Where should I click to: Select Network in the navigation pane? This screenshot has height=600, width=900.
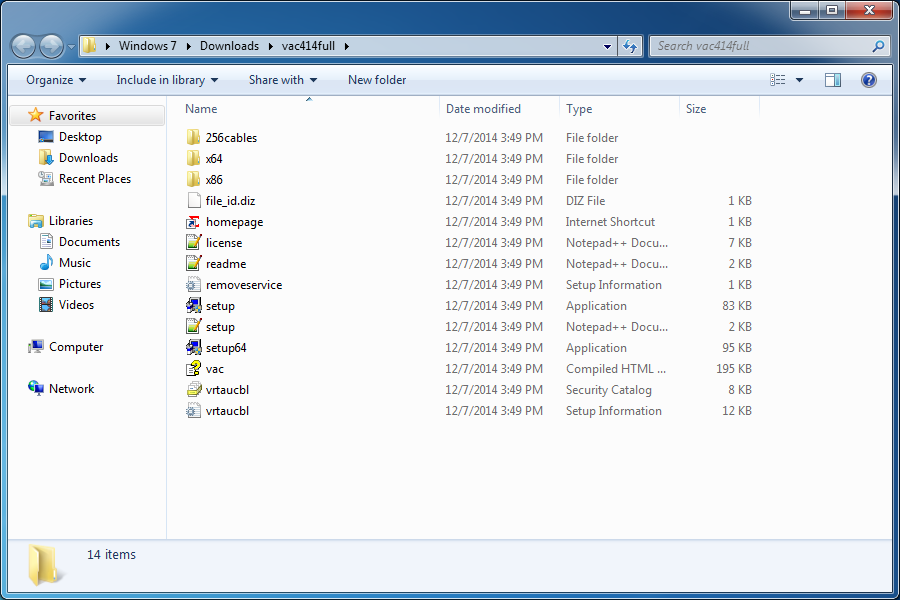point(71,389)
